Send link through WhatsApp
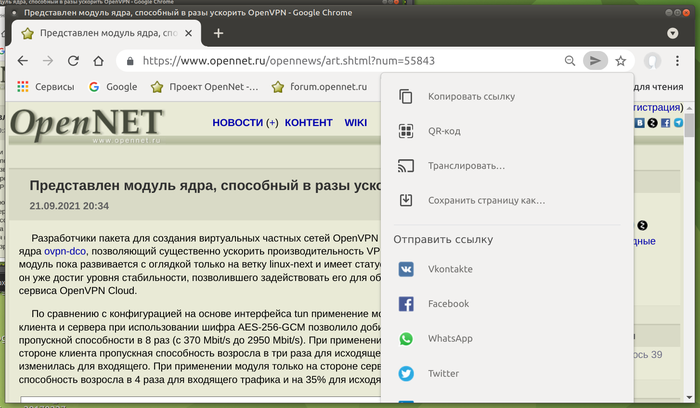The height and width of the screenshot is (408, 700). click(449, 339)
